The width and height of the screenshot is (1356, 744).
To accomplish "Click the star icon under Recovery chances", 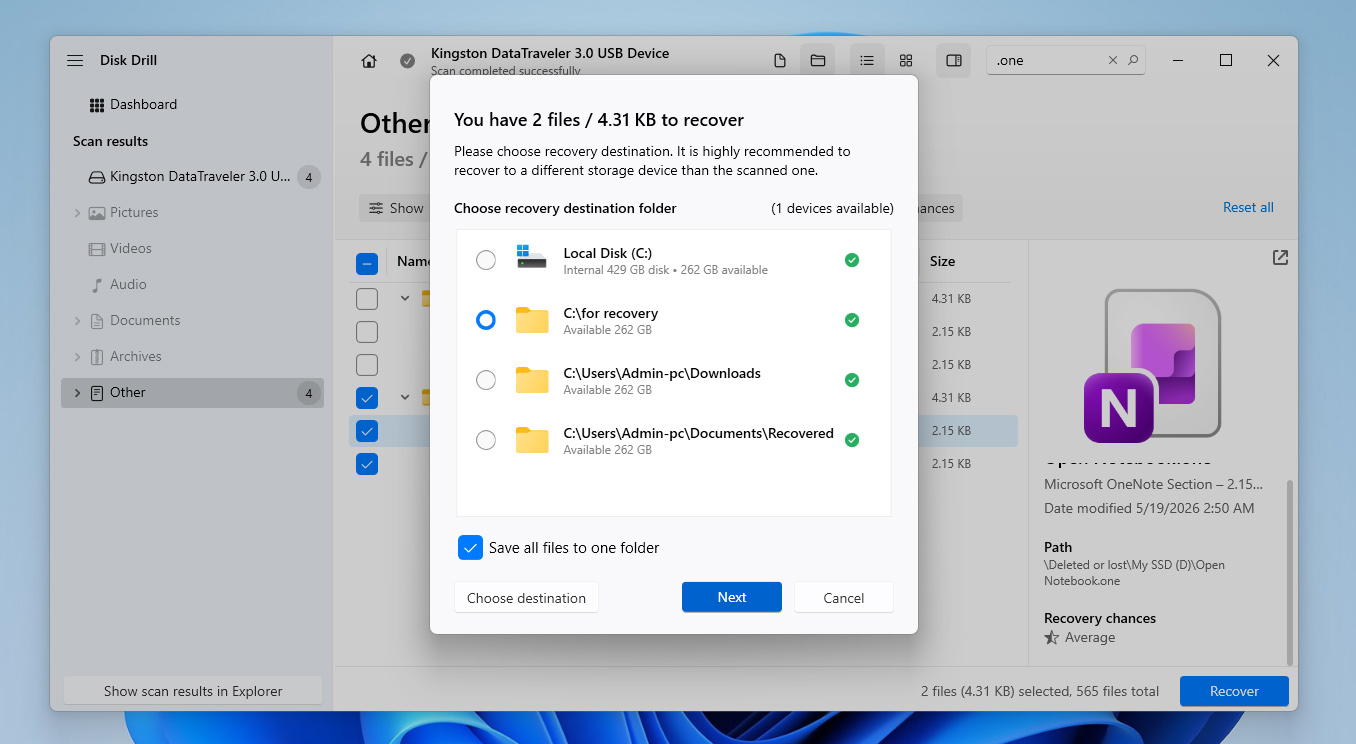I will click(1051, 638).
